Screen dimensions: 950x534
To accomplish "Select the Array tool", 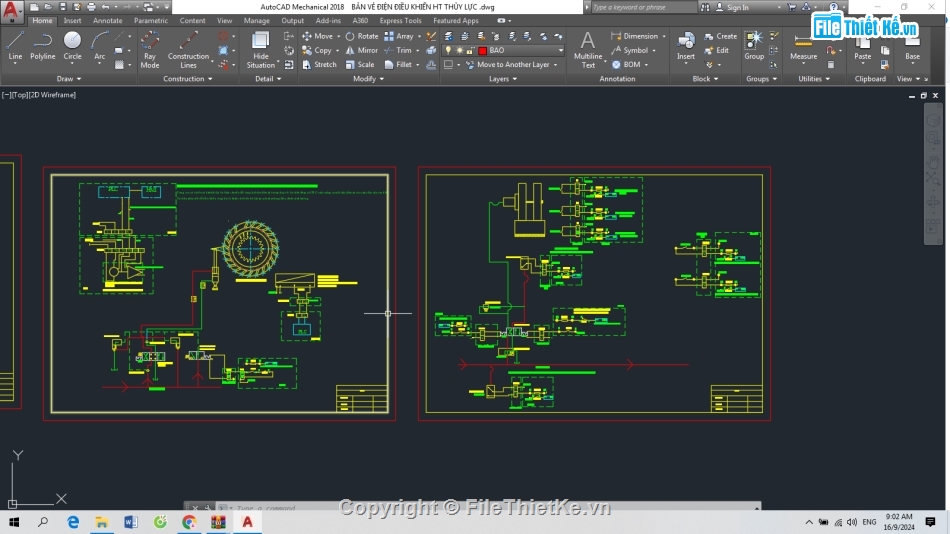I will 399,36.
